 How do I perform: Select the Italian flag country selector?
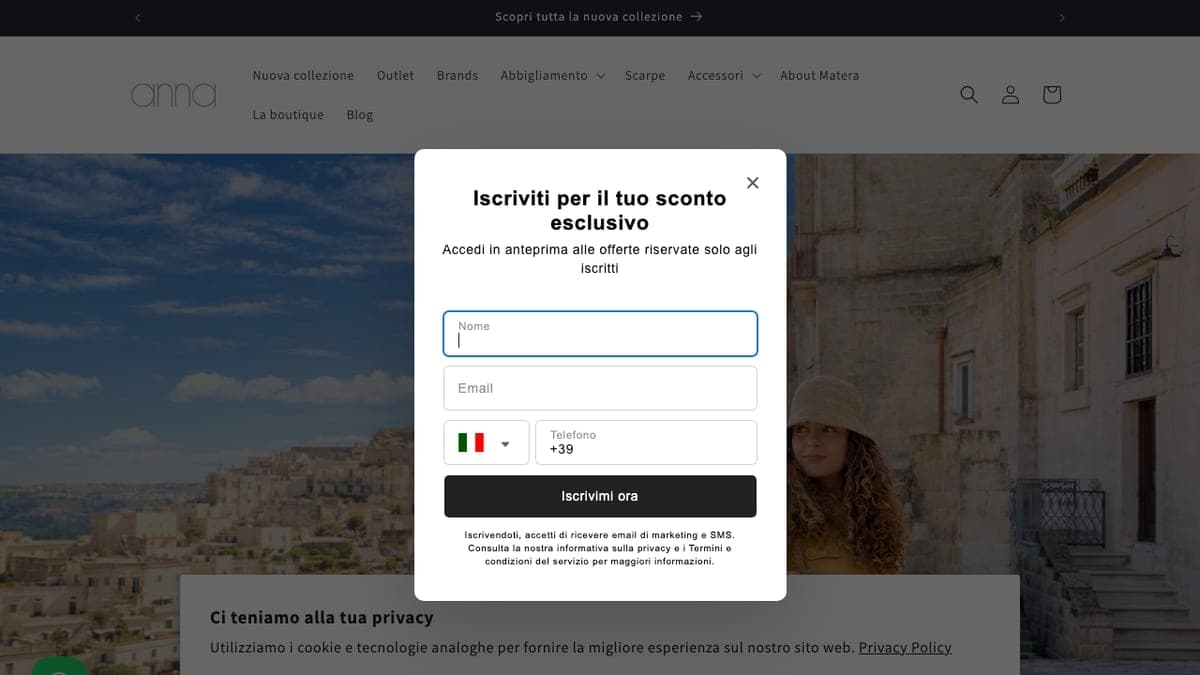486,443
